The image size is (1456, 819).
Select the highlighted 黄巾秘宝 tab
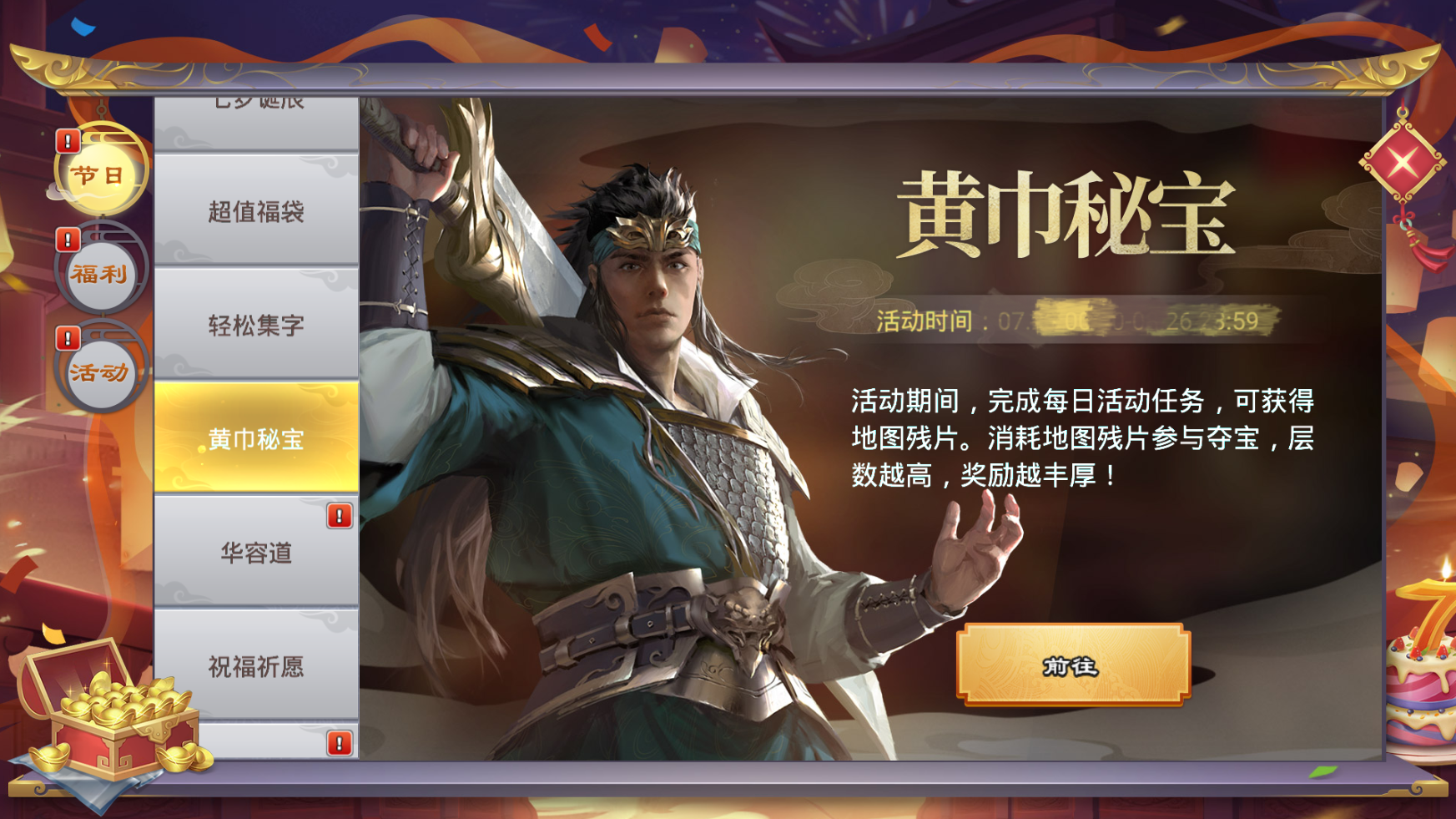(x=256, y=437)
